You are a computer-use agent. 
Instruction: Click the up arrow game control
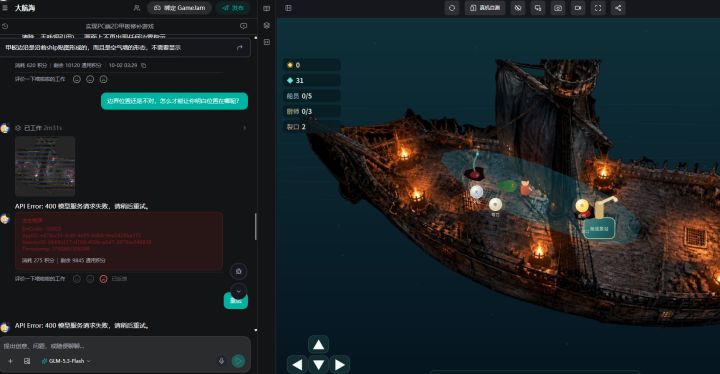318,345
